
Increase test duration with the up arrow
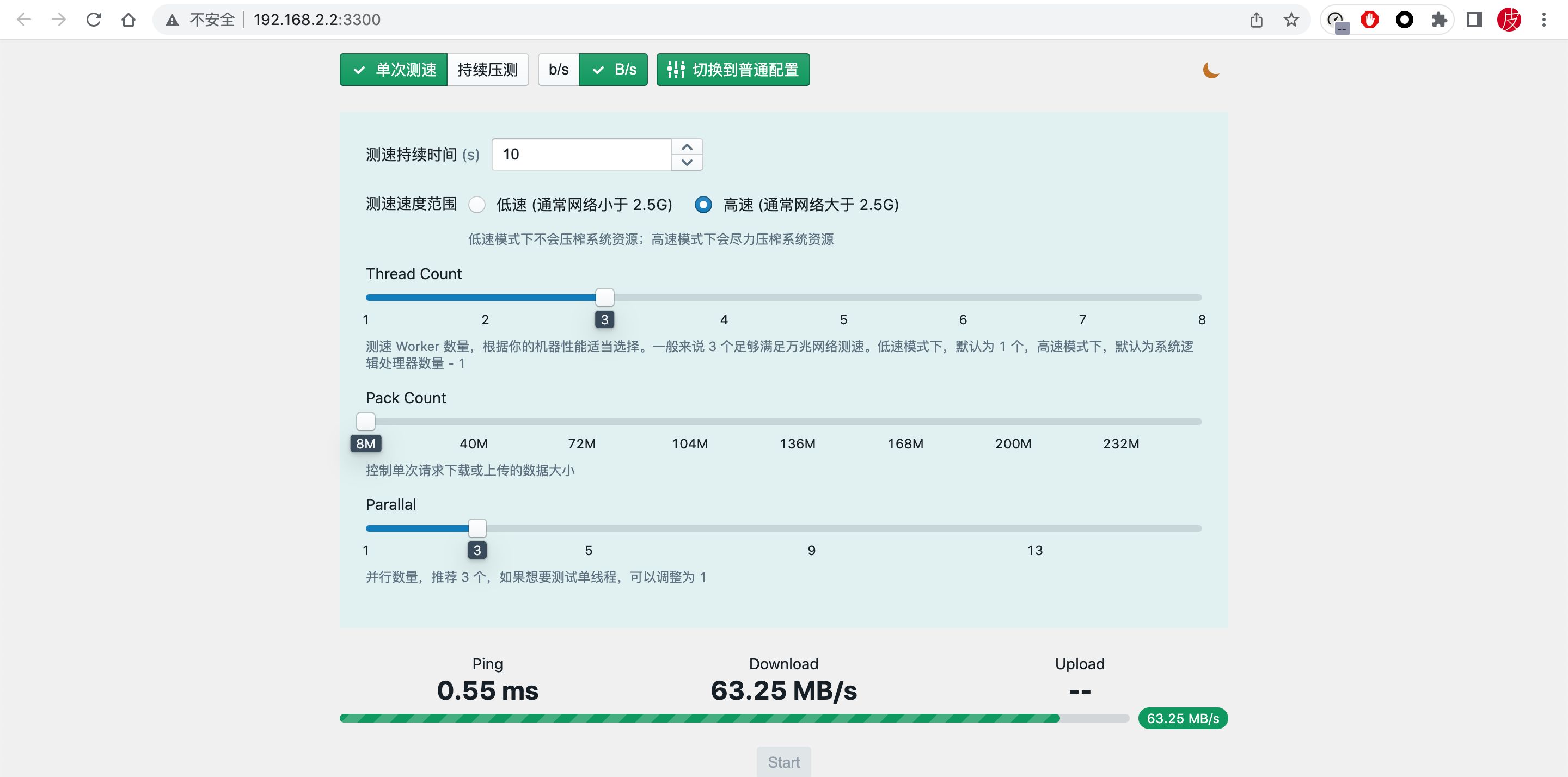687,147
